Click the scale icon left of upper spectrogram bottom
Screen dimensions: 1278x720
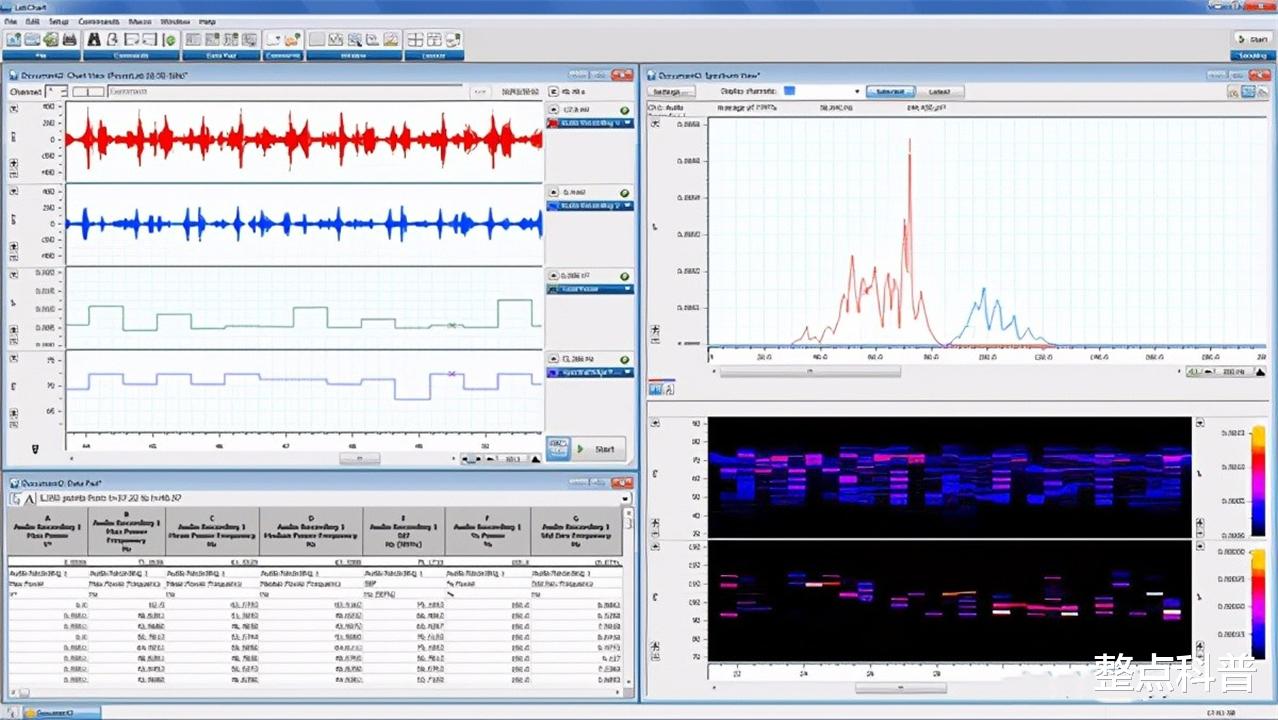pos(656,526)
